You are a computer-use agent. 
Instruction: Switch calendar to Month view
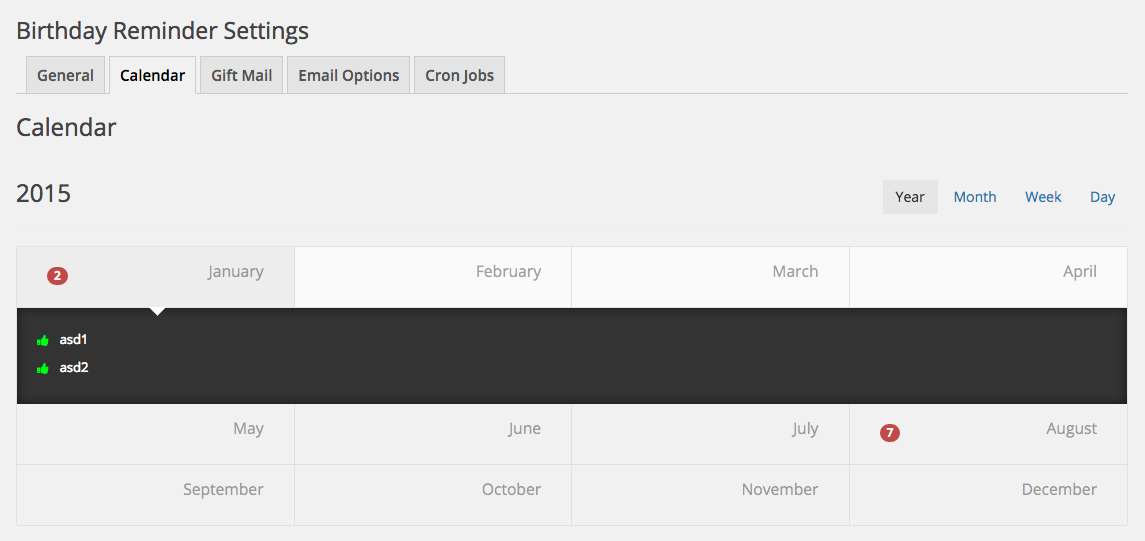point(974,197)
